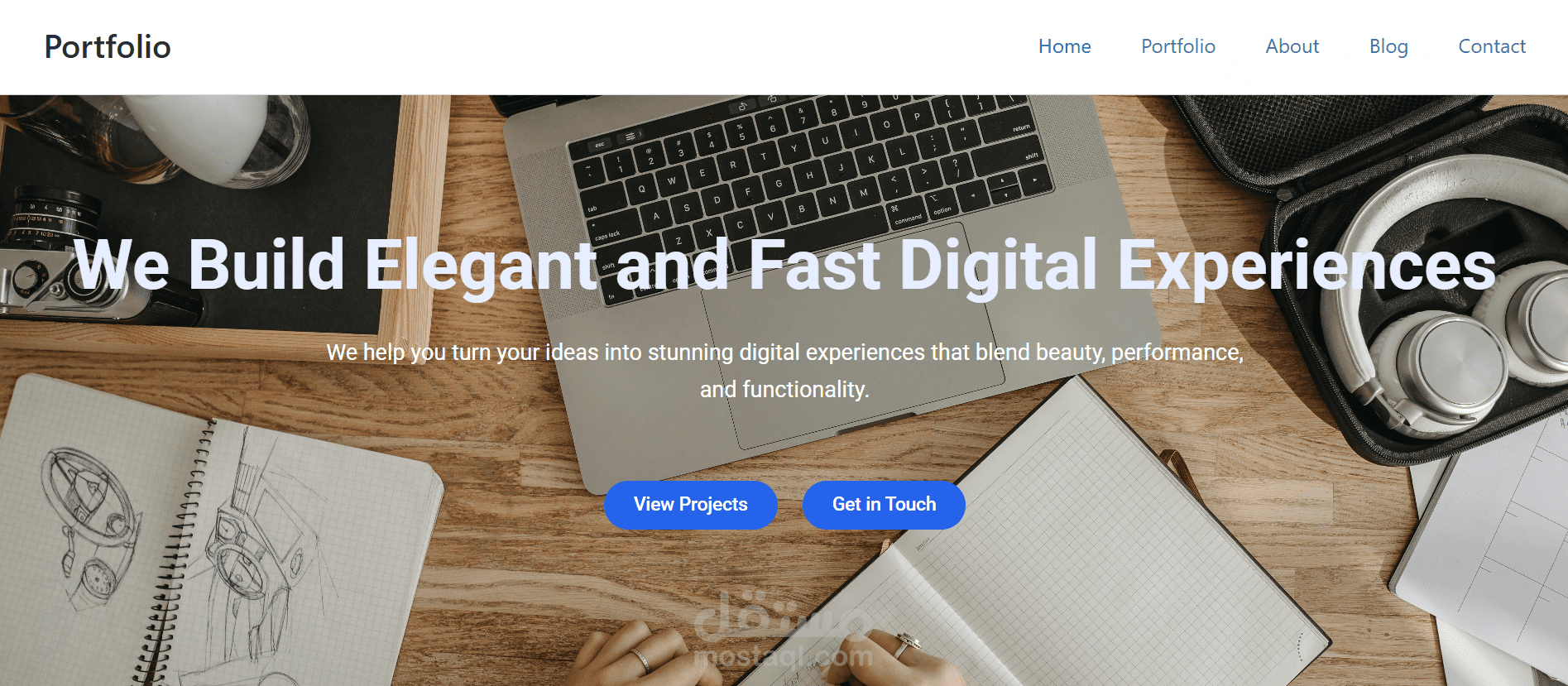Screen dimensions: 1568x686
Task: Click the Get in Touch button
Action: click(x=884, y=505)
